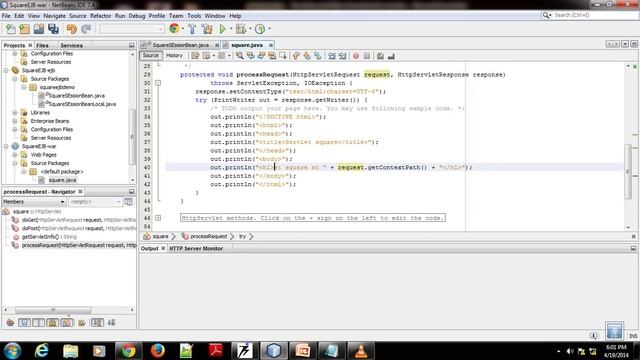The image size is (640, 360).
Task: Expand the Libraries node
Action: (x=15, y=113)
